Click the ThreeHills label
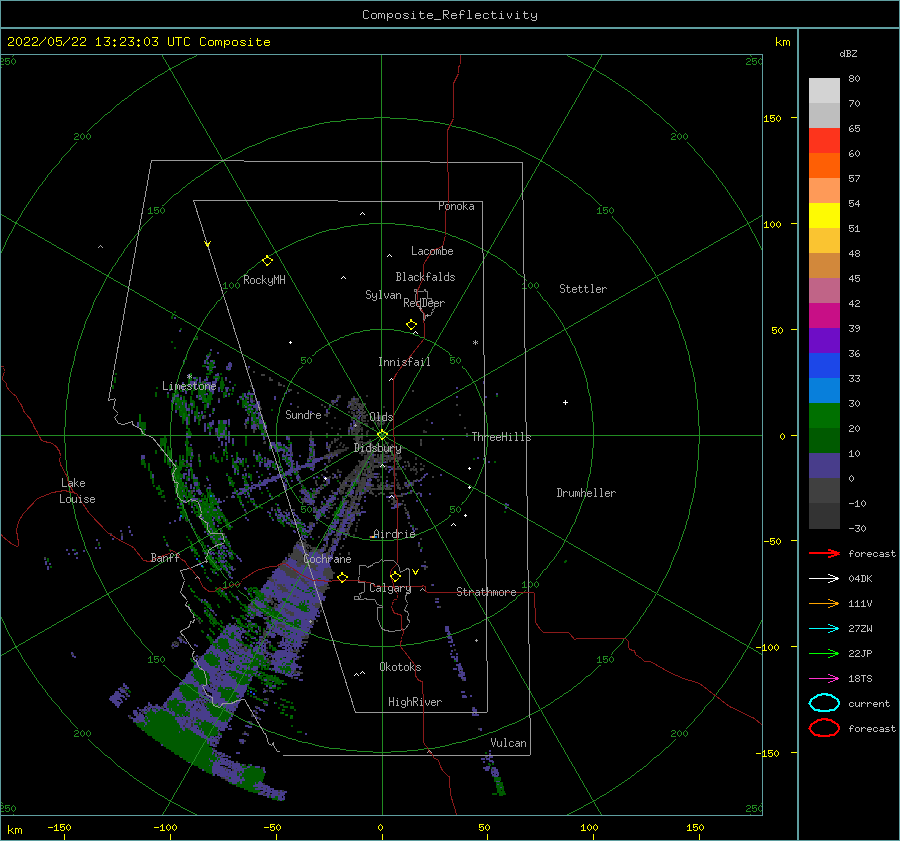This screenshot has height=841, width=900. point(502,437)
